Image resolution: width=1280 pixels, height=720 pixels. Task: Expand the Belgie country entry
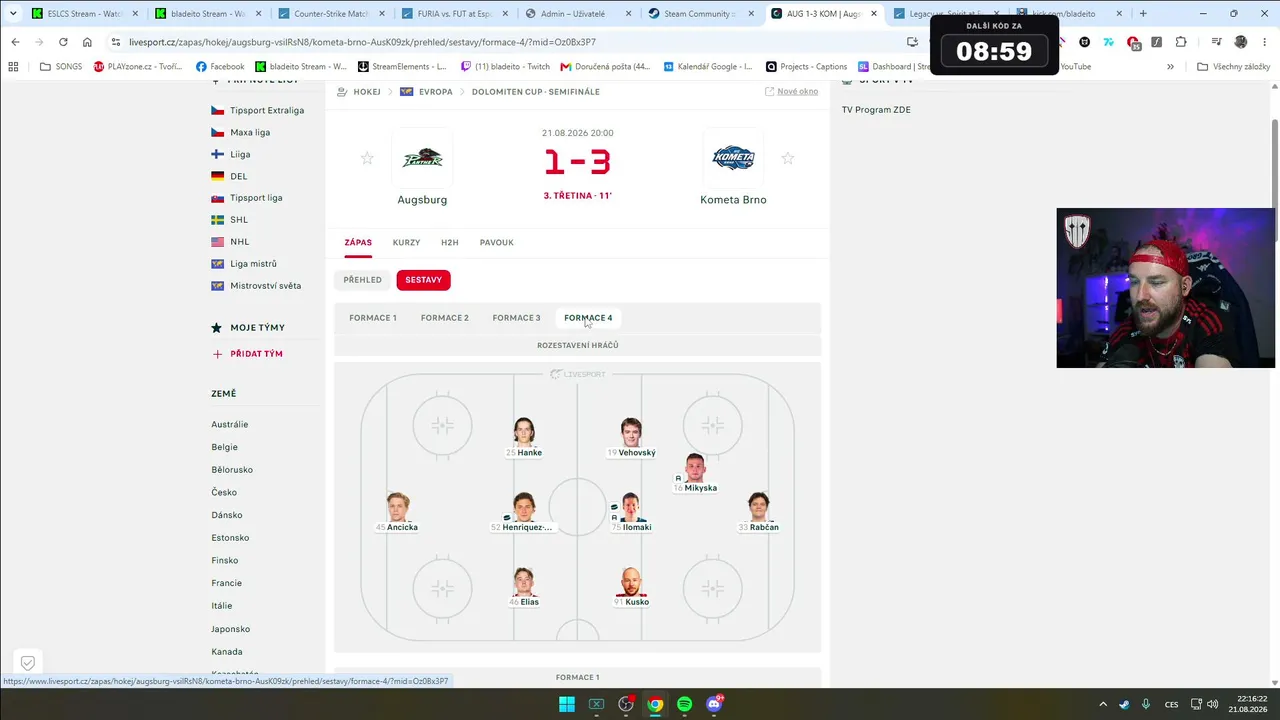(x=224, y=447)
